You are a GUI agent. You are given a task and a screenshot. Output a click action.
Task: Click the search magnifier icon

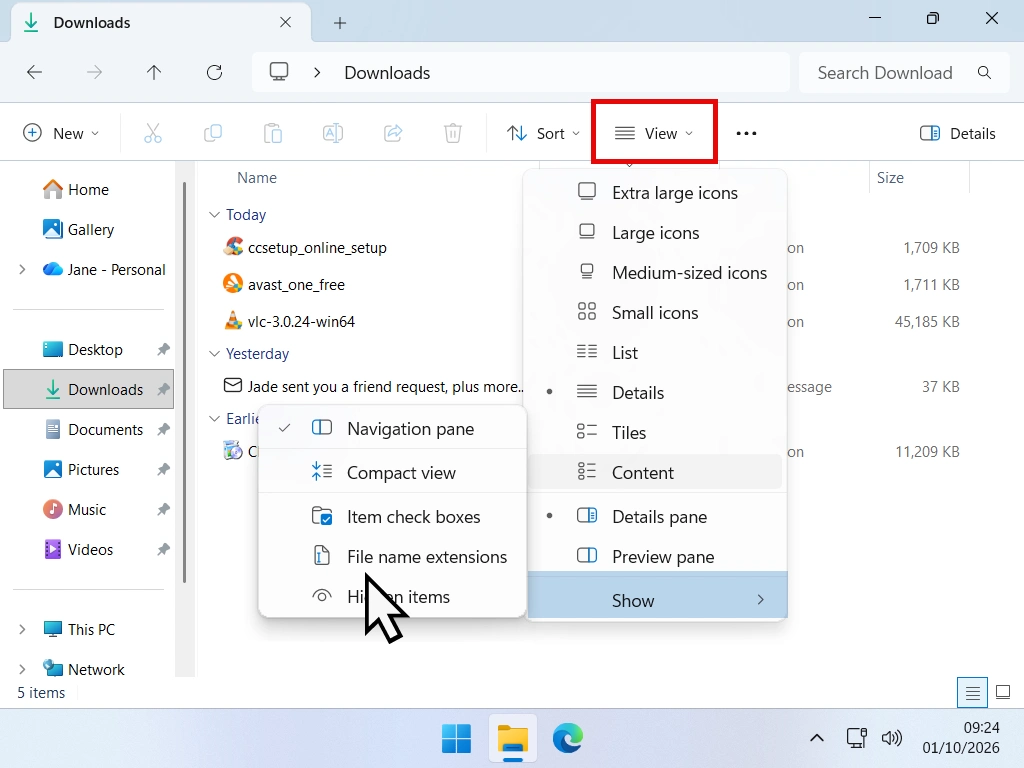point(984,72)
